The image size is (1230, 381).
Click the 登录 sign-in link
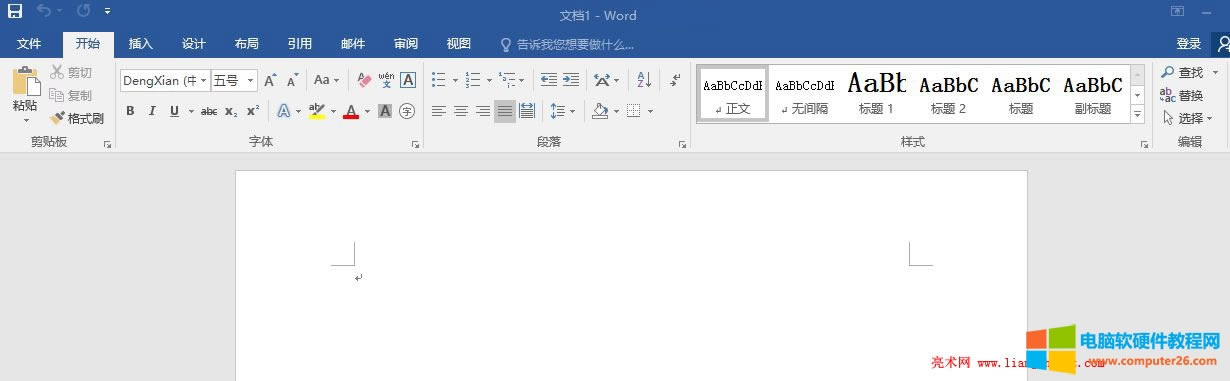pyautogui.click(x=1189, y=44)
